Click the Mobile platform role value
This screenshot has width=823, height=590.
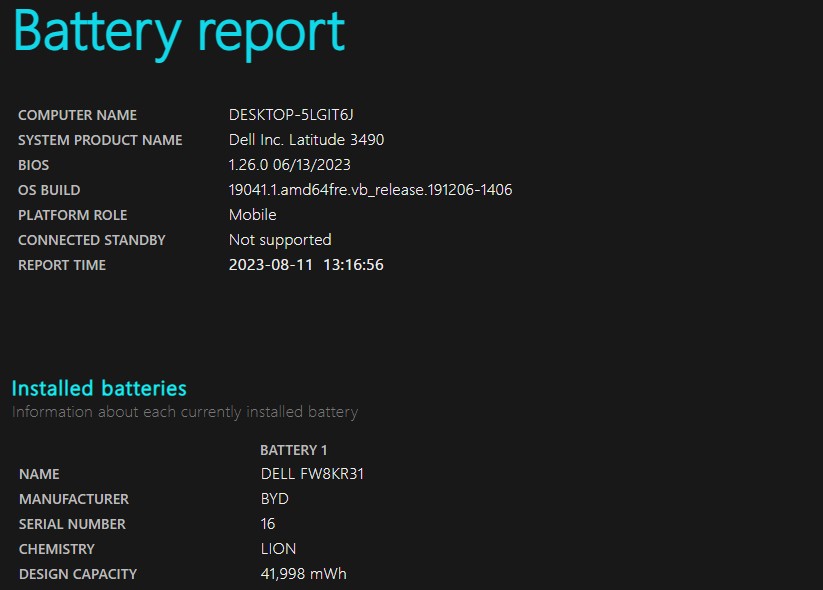click(x=252, y=215)
